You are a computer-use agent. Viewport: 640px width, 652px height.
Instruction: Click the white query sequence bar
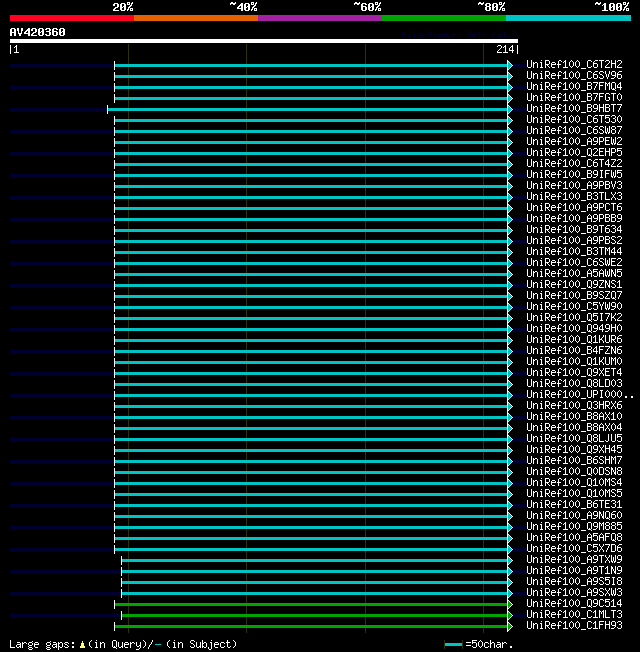click(x=264, y=41)
